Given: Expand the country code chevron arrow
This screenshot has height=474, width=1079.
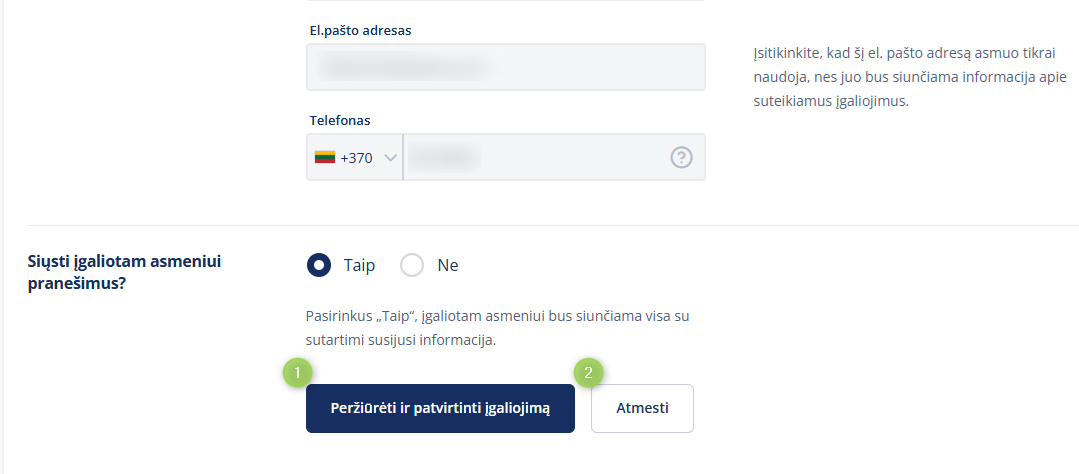Looking at the screenshot, I should [390, 158].
